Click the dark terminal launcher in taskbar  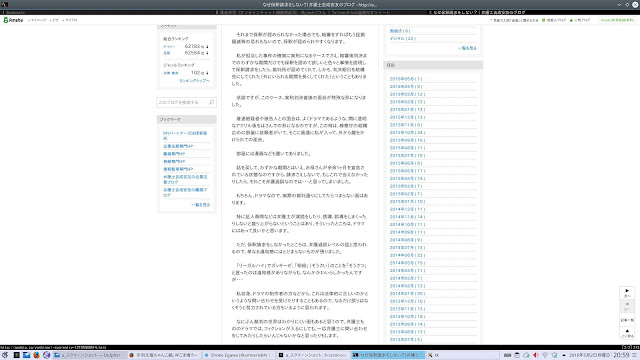tap(16, 355)
